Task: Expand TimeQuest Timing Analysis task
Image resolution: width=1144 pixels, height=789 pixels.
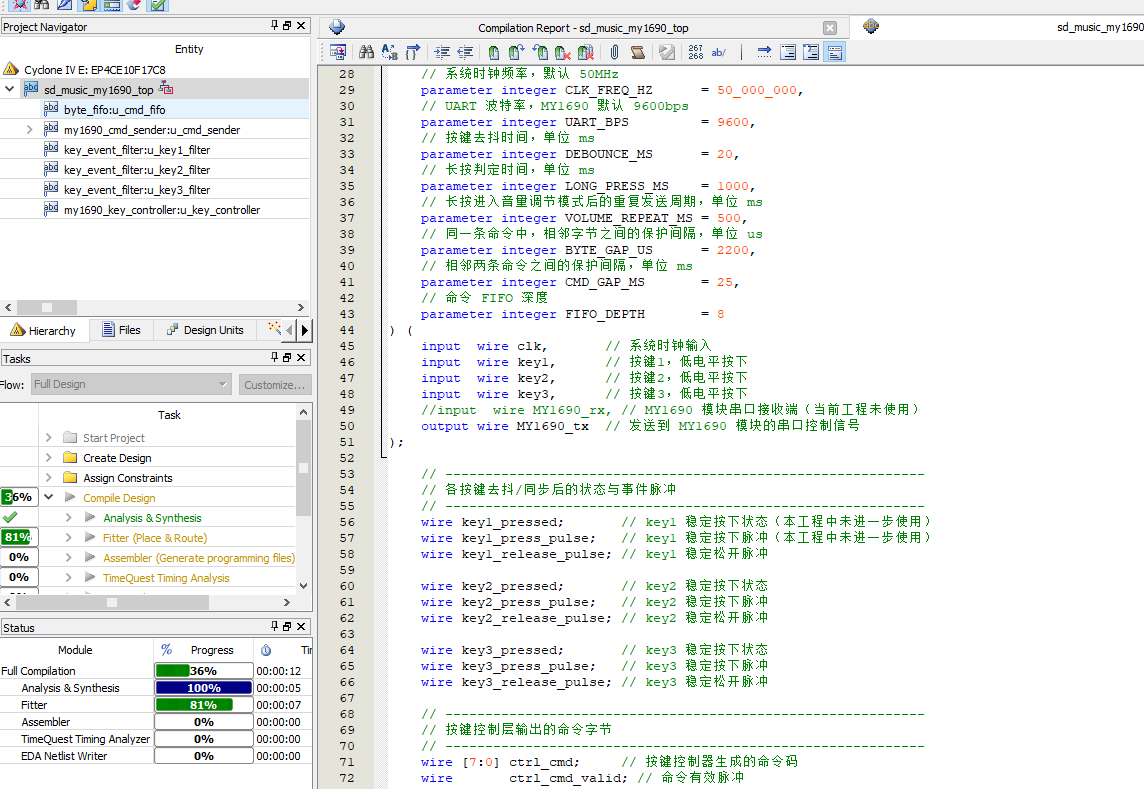Action: [x=69, y=577]
